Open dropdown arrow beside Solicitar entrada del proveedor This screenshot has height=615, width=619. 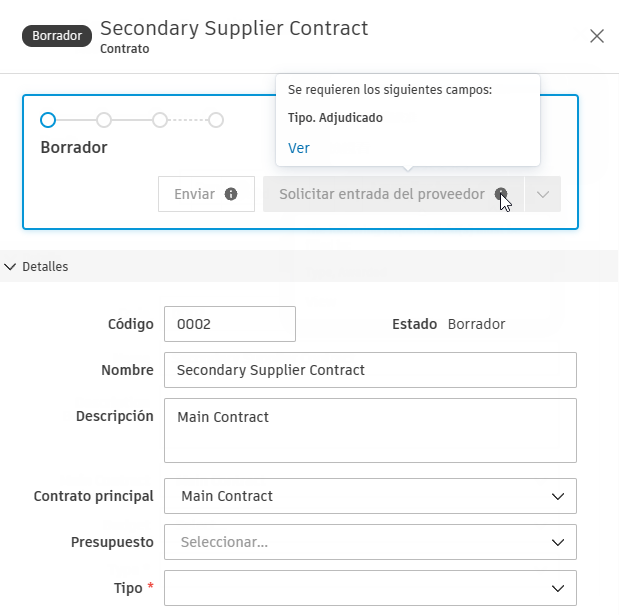pyautogui.click(x=543, y=194)
